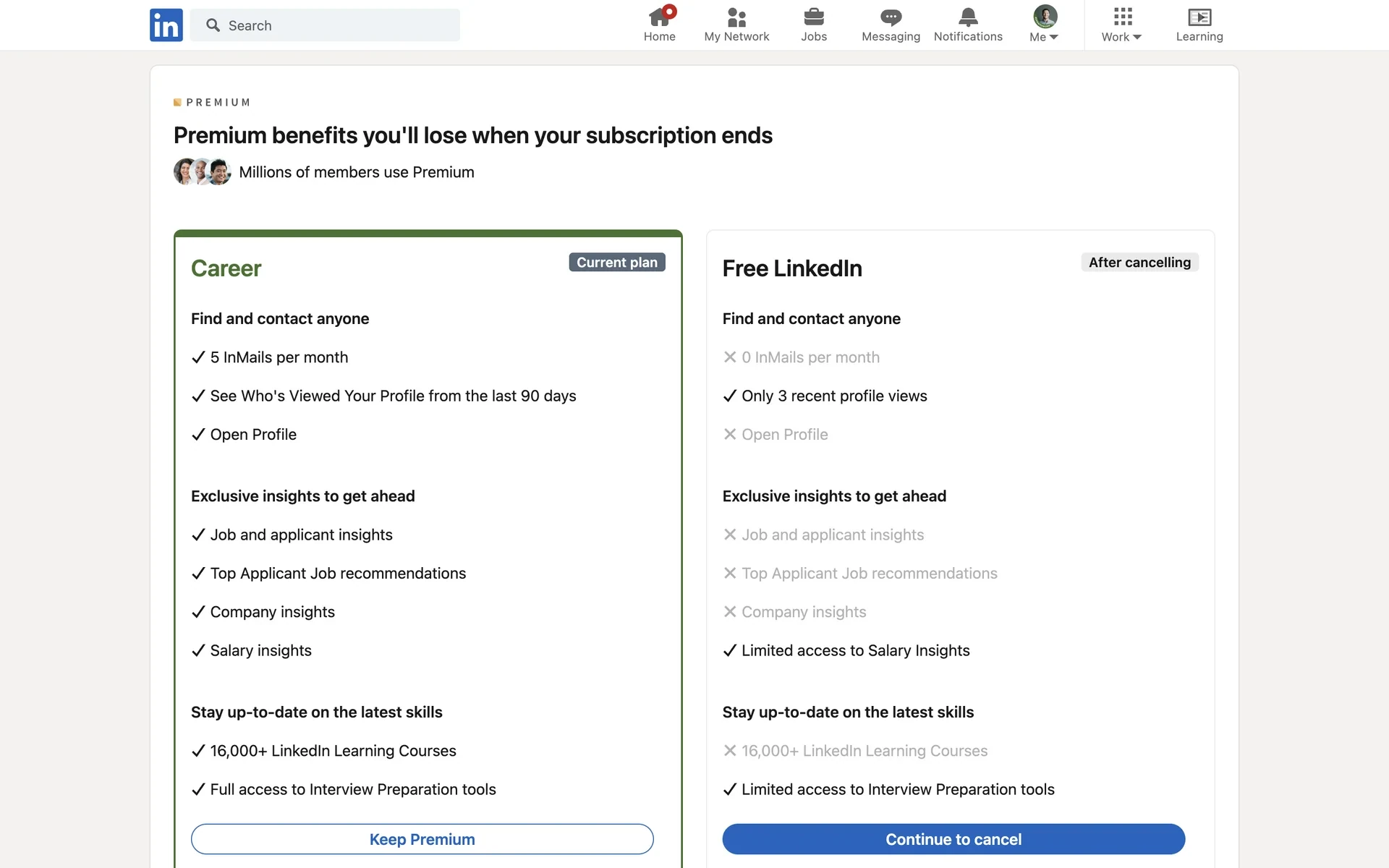Click 'Top Applicant Job recommendations' in Career plan
This screenshot has width=1389, height=868.
pos(338,574)
